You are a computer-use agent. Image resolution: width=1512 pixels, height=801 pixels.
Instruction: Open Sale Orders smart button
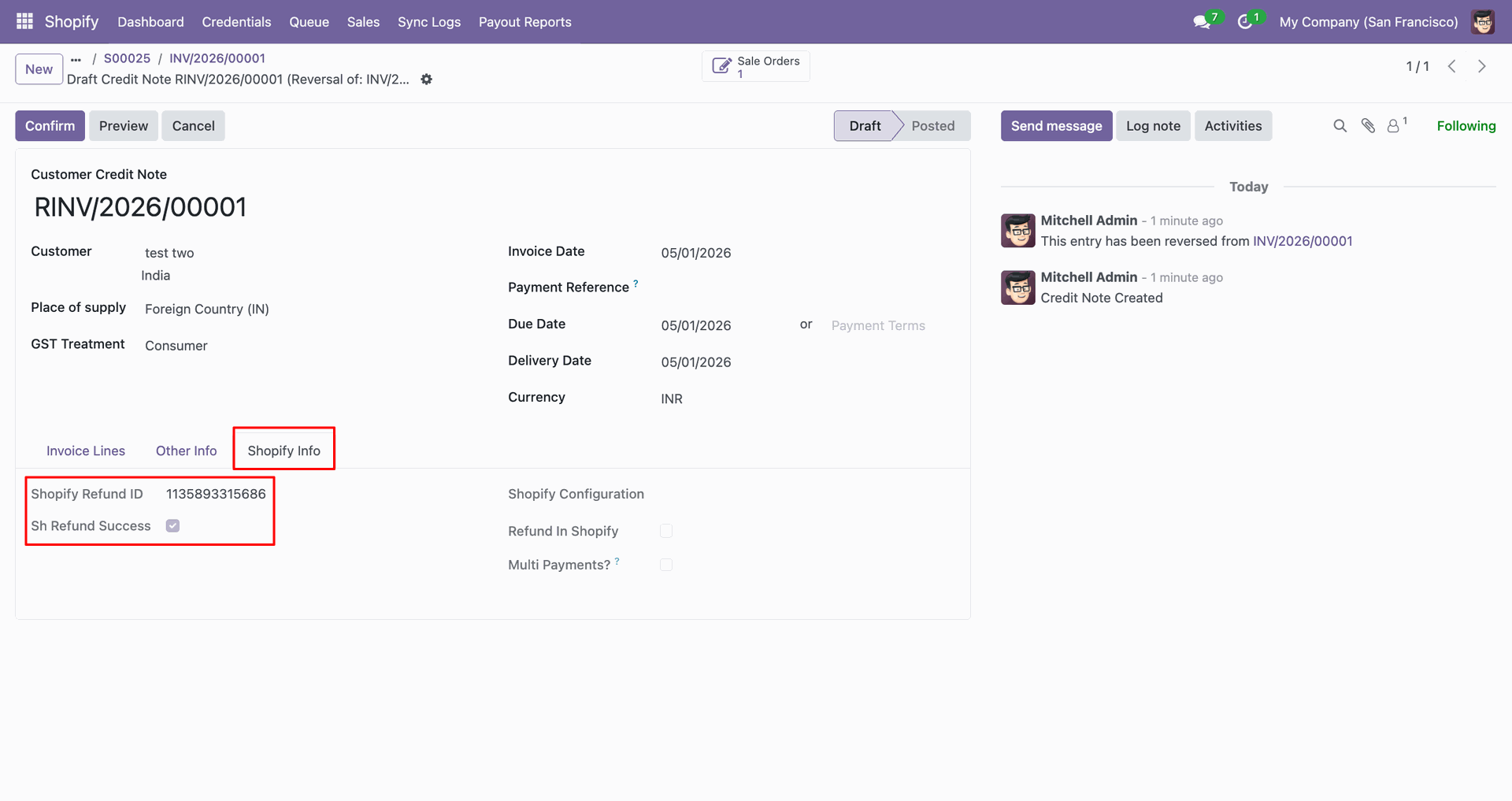coord(756,67)
